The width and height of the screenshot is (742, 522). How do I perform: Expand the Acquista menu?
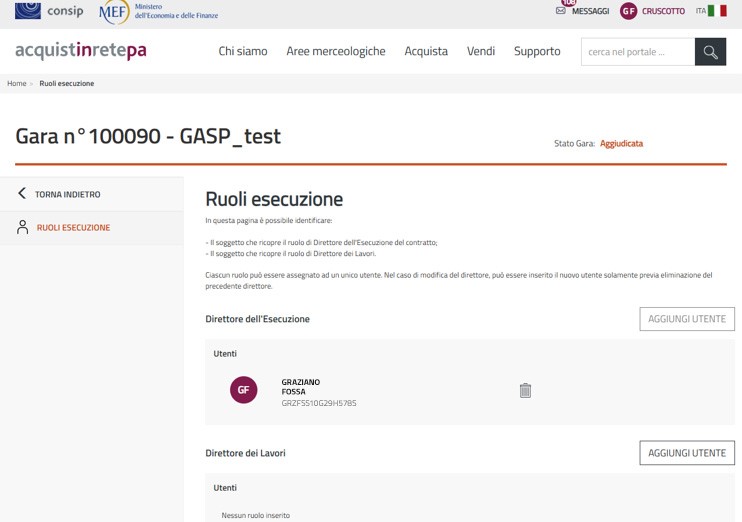point(426,51)
